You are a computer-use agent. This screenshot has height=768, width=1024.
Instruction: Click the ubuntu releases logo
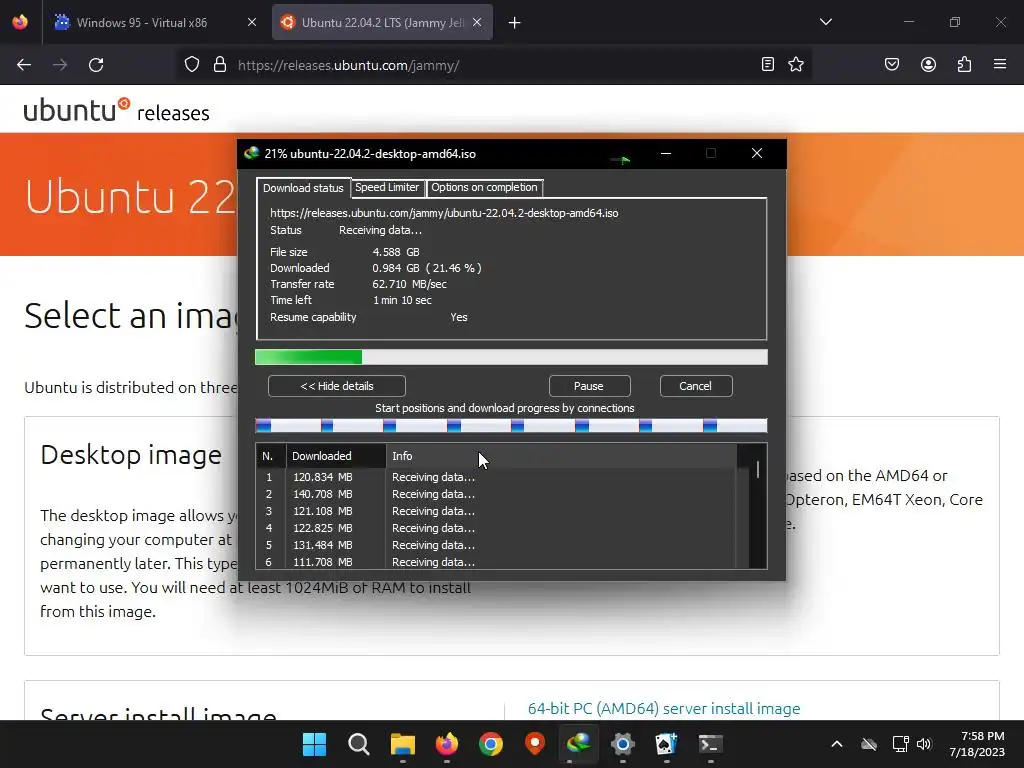tap(116, 110)
